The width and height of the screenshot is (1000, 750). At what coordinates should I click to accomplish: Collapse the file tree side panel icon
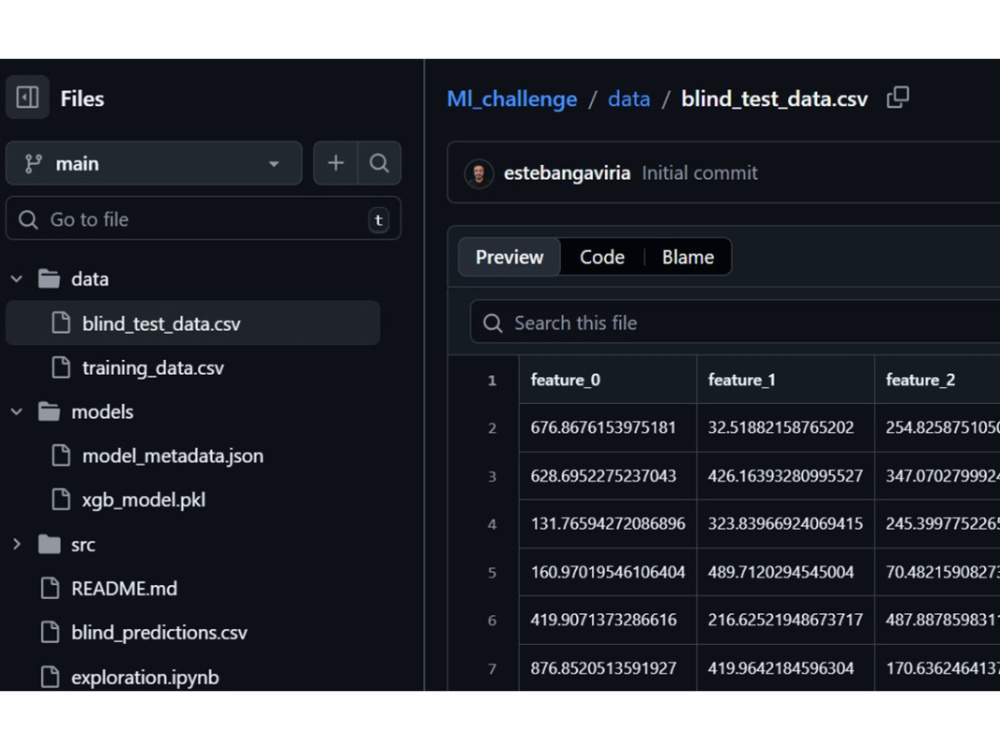(x=27, y=98)
